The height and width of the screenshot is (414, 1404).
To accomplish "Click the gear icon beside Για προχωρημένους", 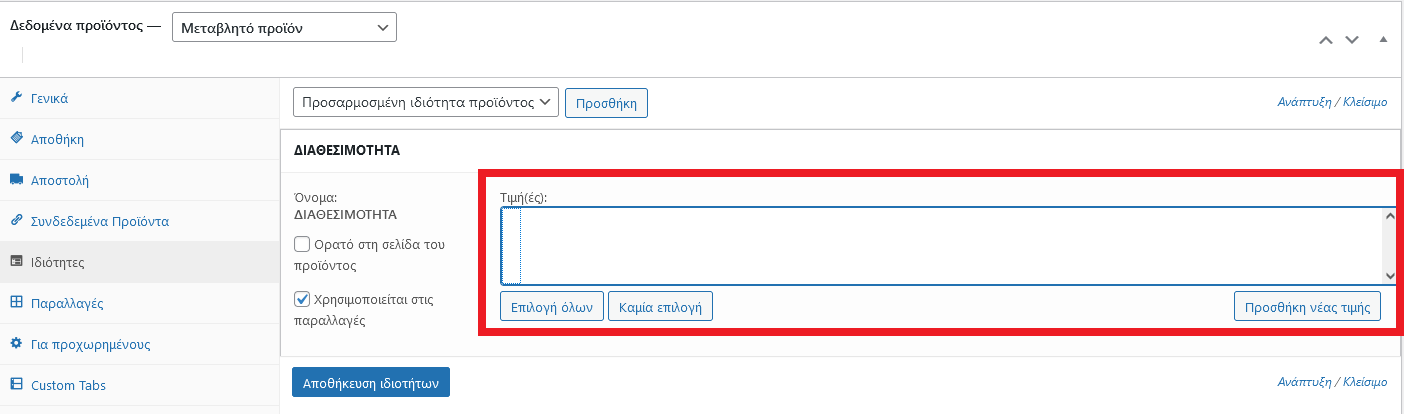I will (x=16, y=344).
